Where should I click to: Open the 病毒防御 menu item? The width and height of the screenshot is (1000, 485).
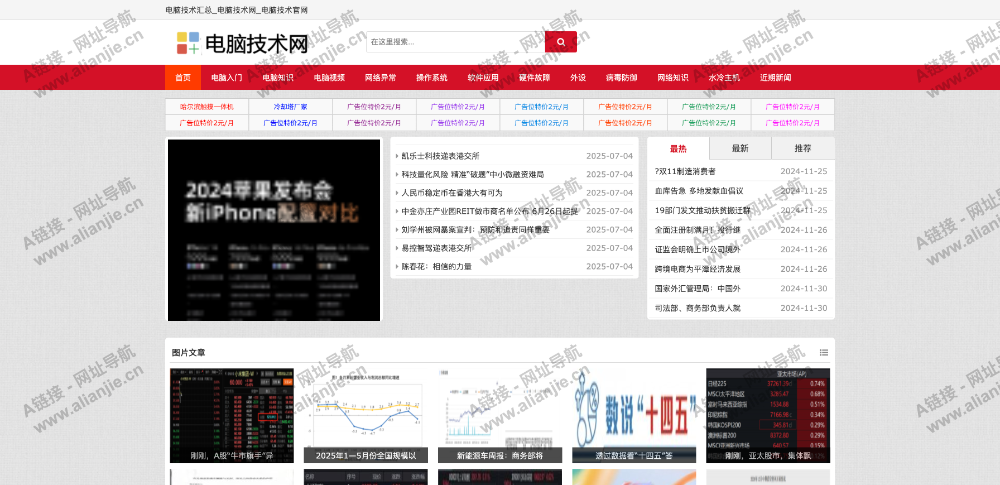(621, 77)
